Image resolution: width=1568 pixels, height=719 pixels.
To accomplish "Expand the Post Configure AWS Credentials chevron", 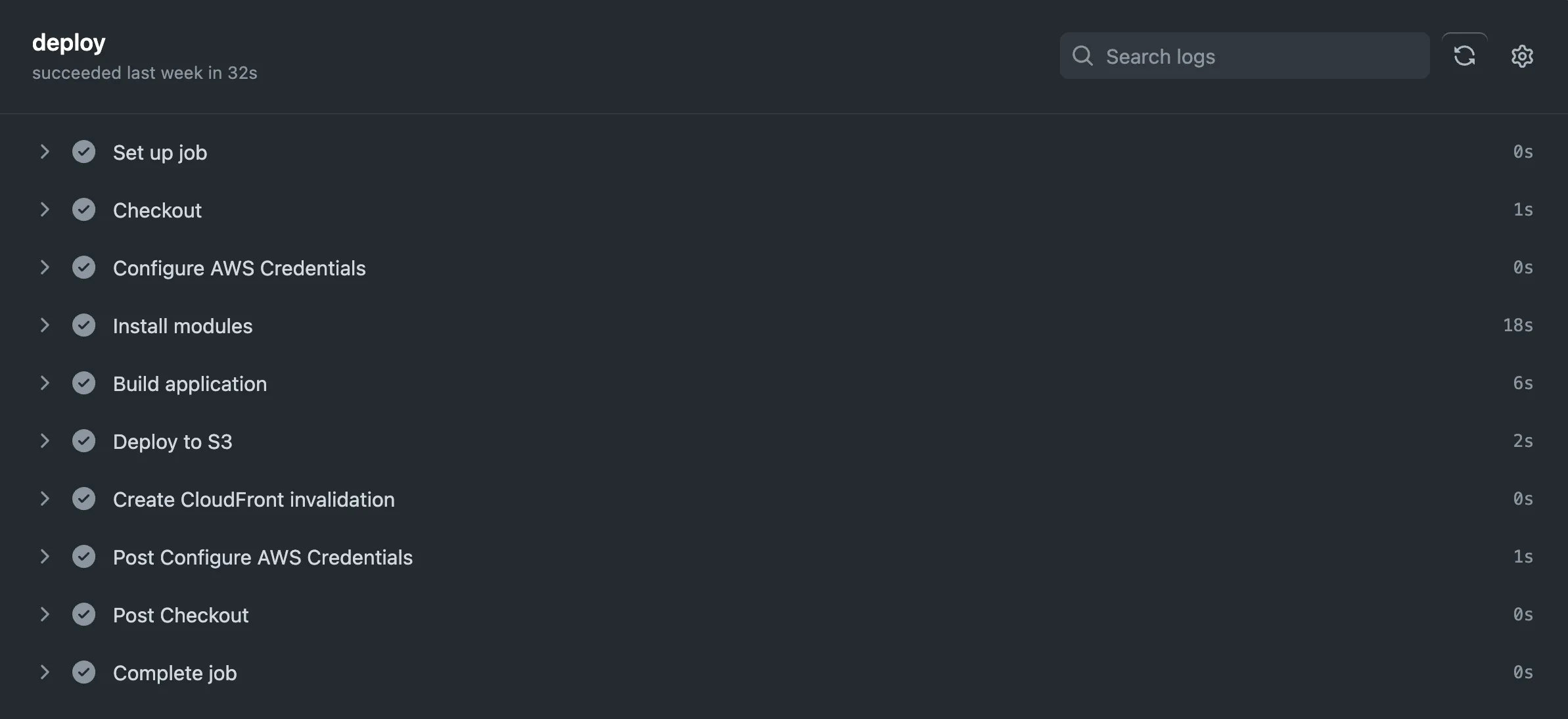I will (44, 557).
